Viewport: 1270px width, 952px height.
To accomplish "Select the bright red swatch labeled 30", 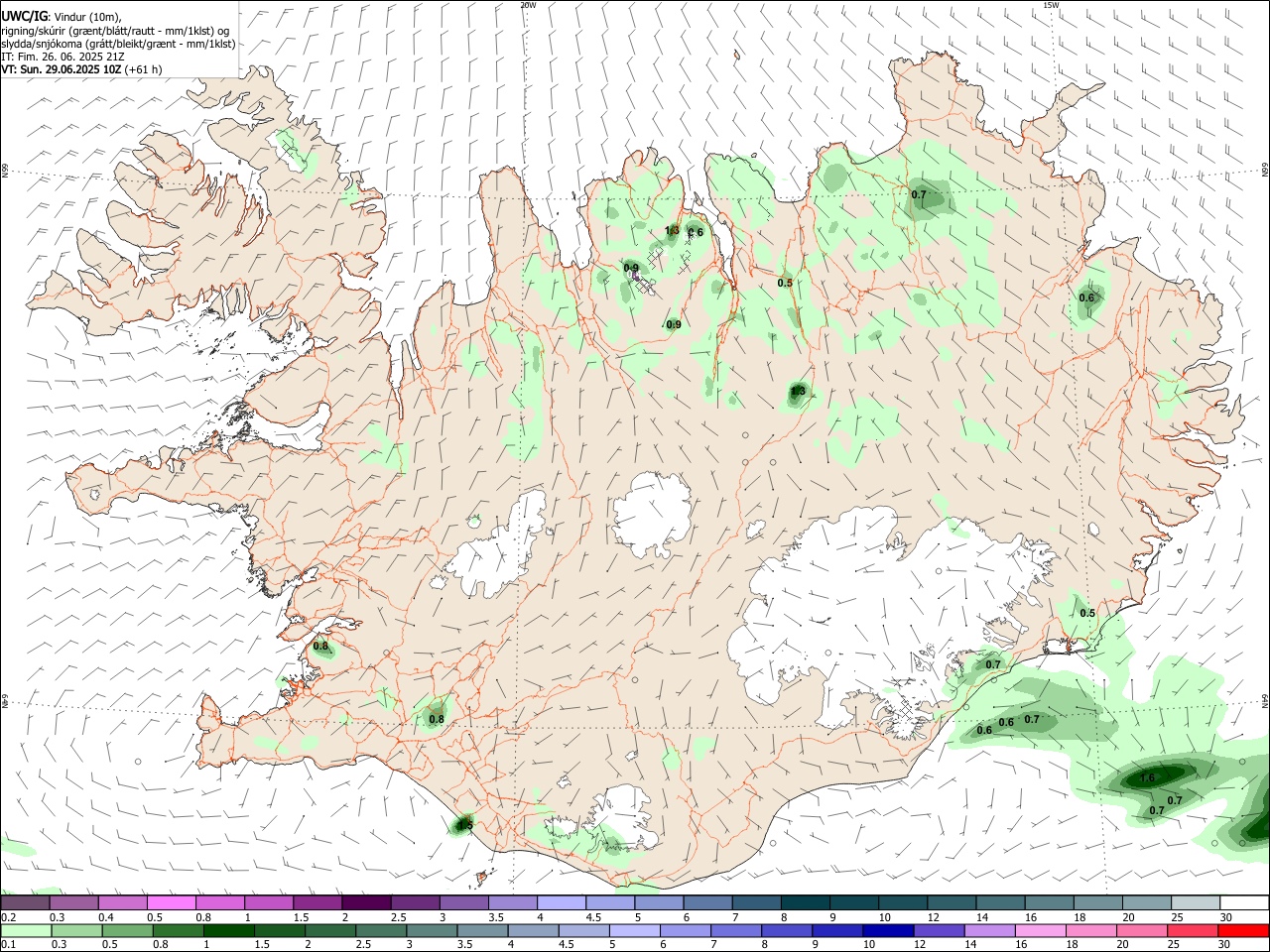I will [x=1242, y=930].
